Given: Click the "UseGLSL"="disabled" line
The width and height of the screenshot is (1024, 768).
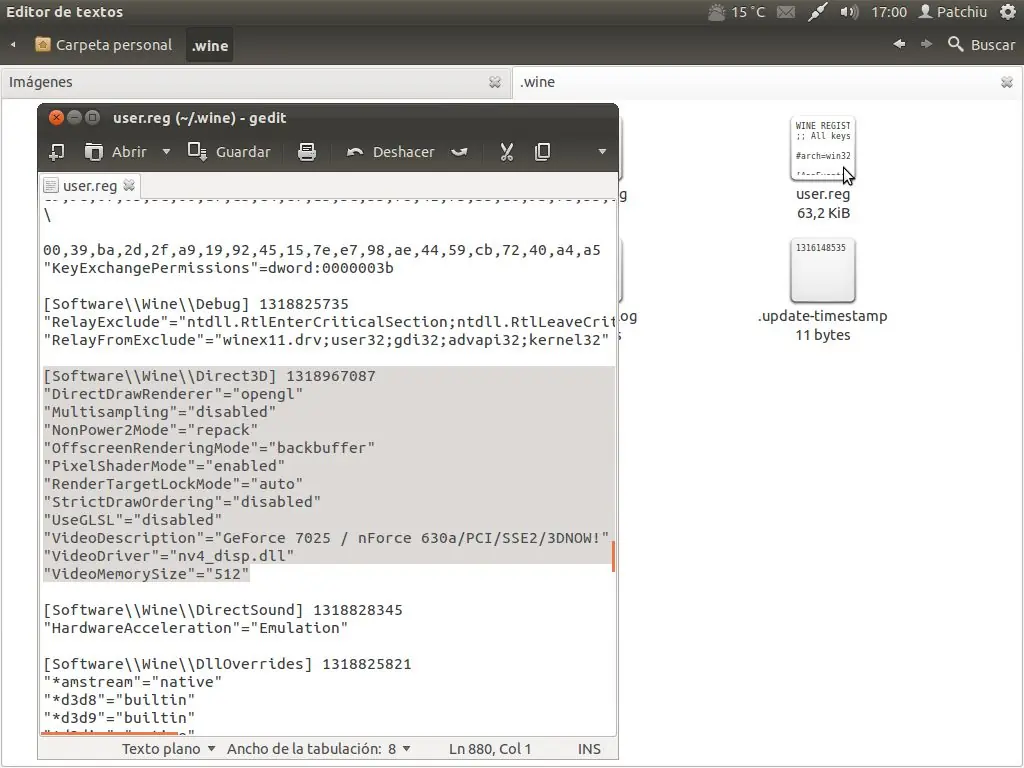Looking at the screenshot, I should (133, 520).
